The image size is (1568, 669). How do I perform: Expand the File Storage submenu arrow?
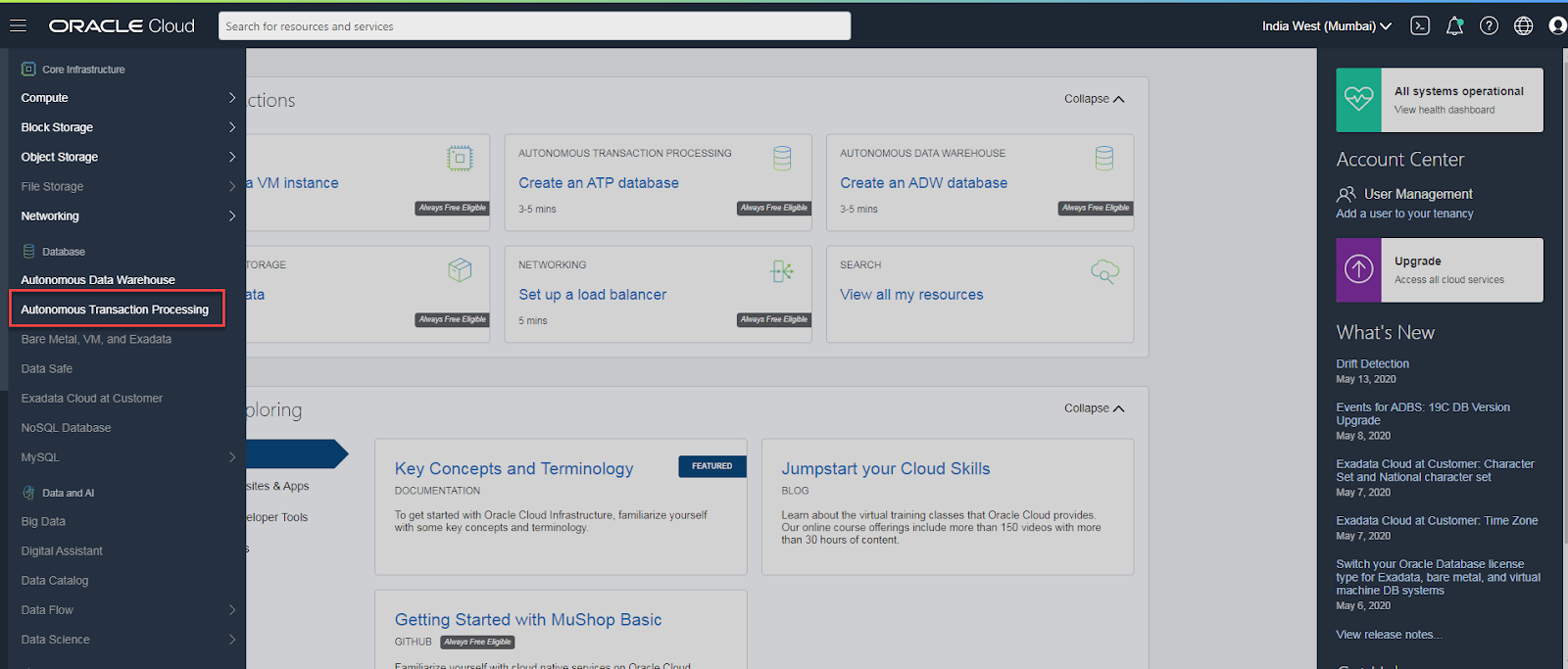click(232, 186)
